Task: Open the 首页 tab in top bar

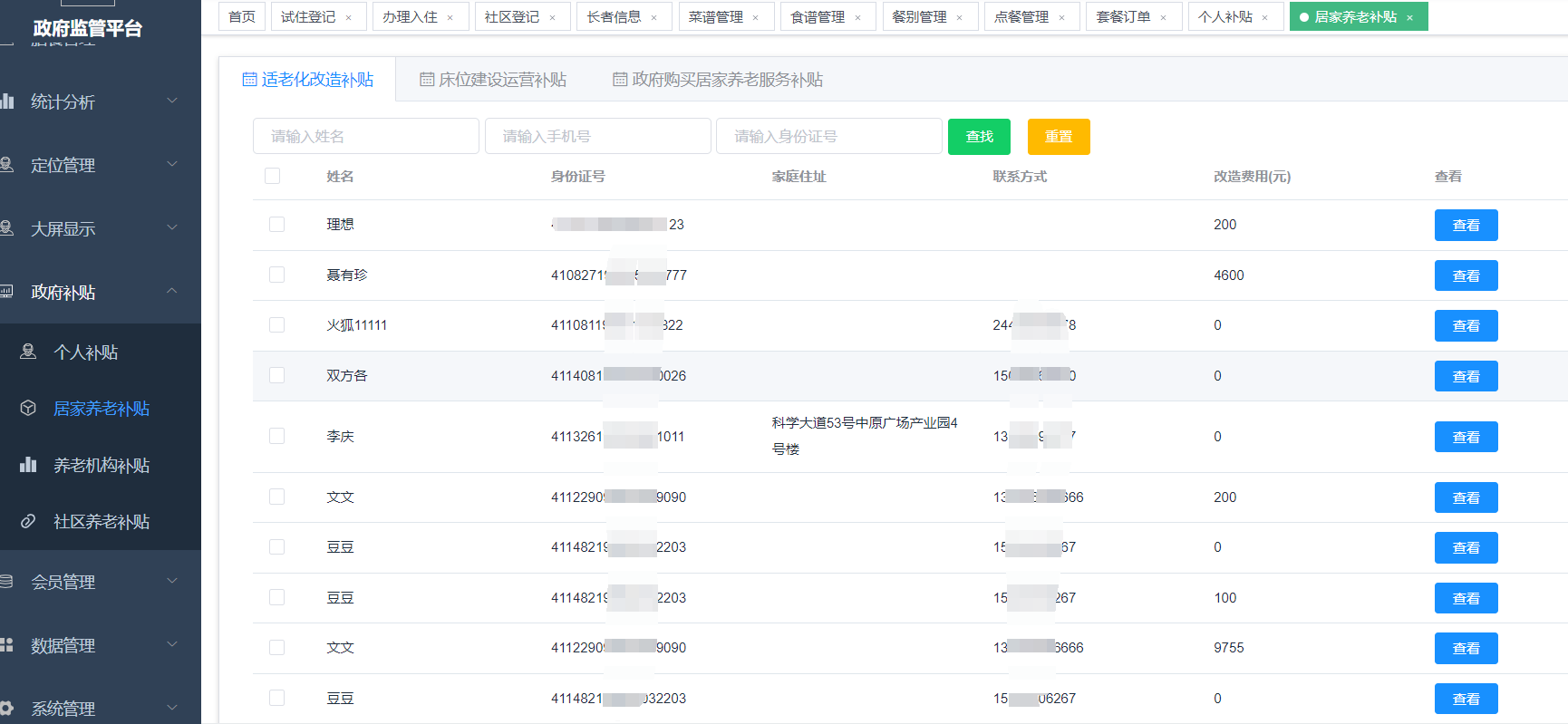Action: coord(242,17)
